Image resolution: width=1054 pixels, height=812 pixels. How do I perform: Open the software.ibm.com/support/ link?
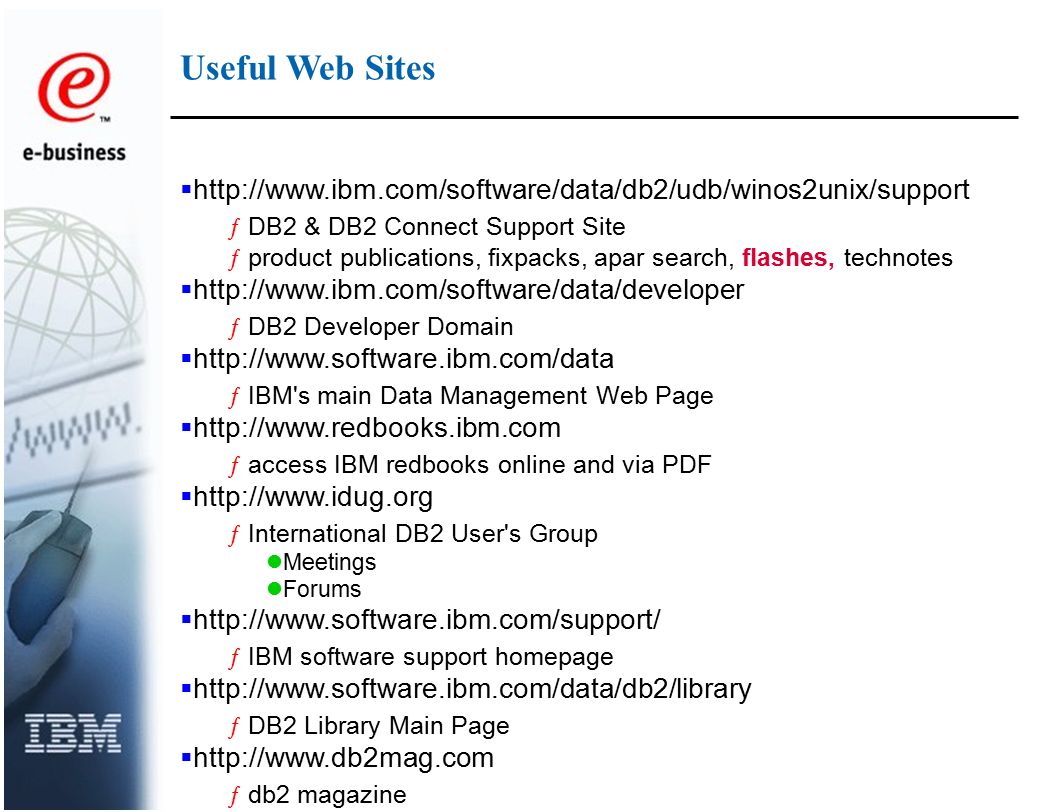427,620
